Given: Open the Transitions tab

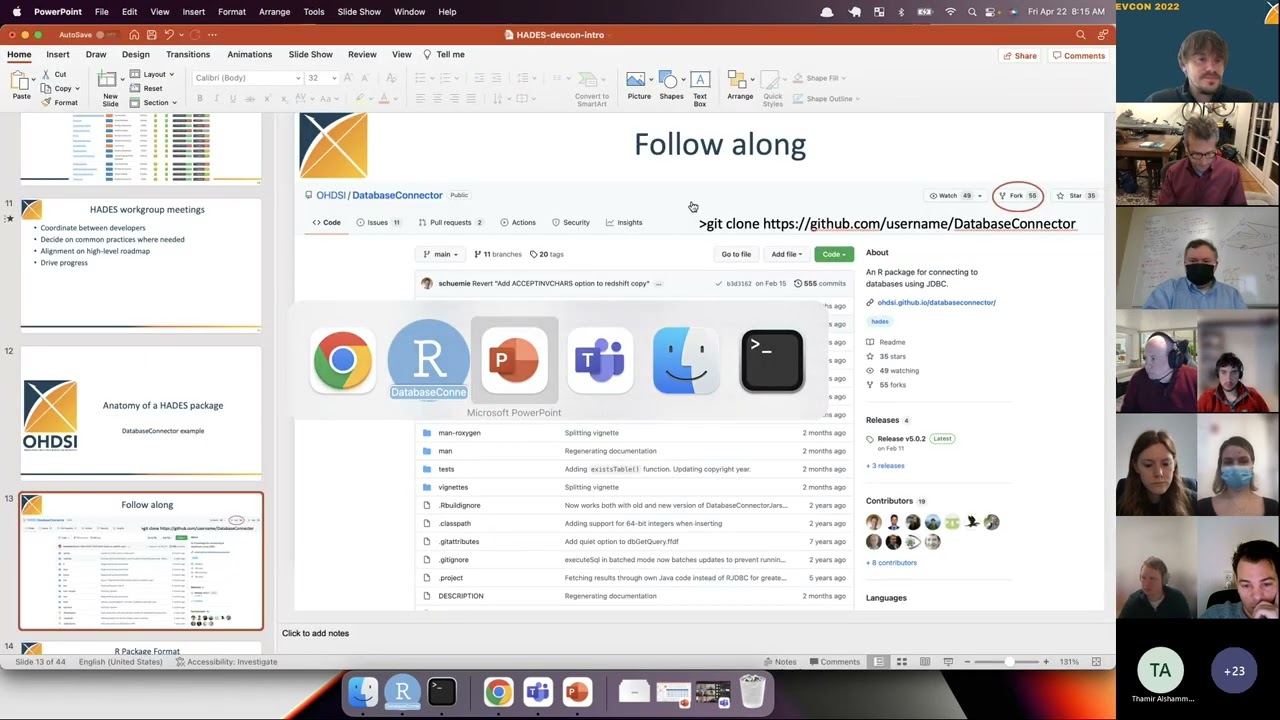Looking at the screenshot, I should pyautogui.click(x=188, y=54).
